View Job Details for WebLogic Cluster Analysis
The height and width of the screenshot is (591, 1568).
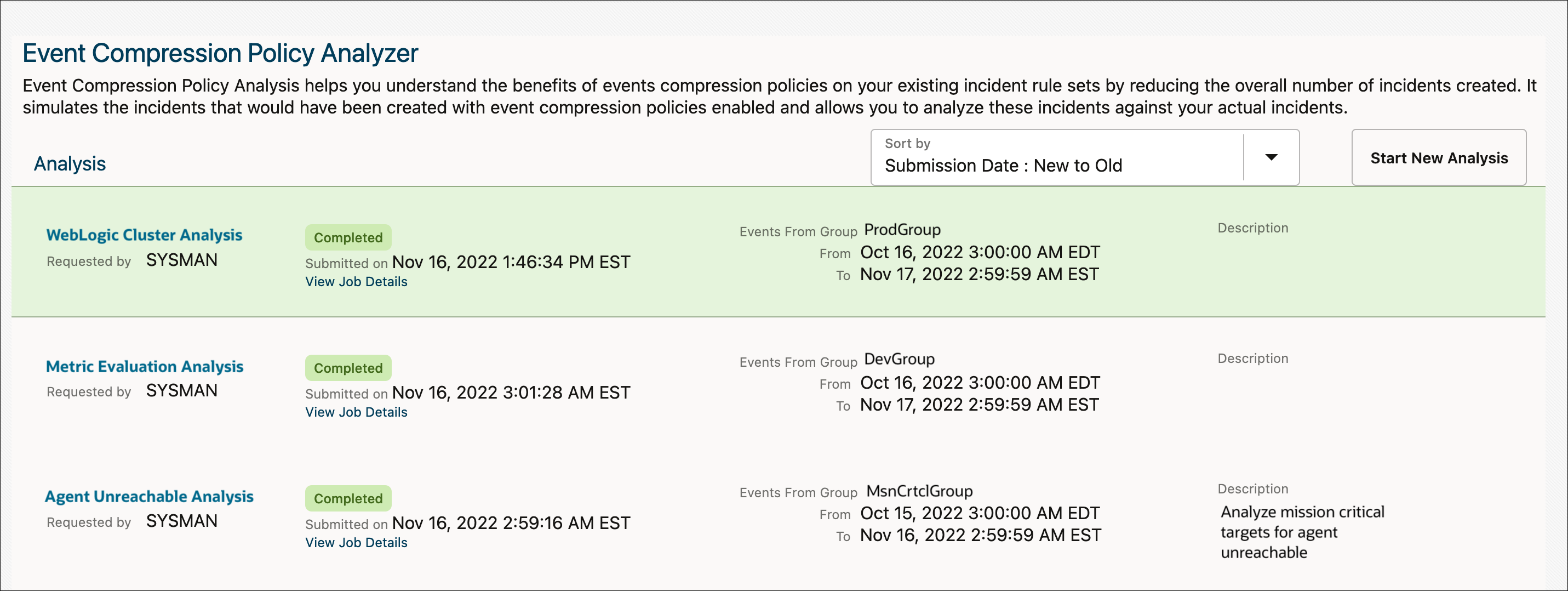(356, 281)
